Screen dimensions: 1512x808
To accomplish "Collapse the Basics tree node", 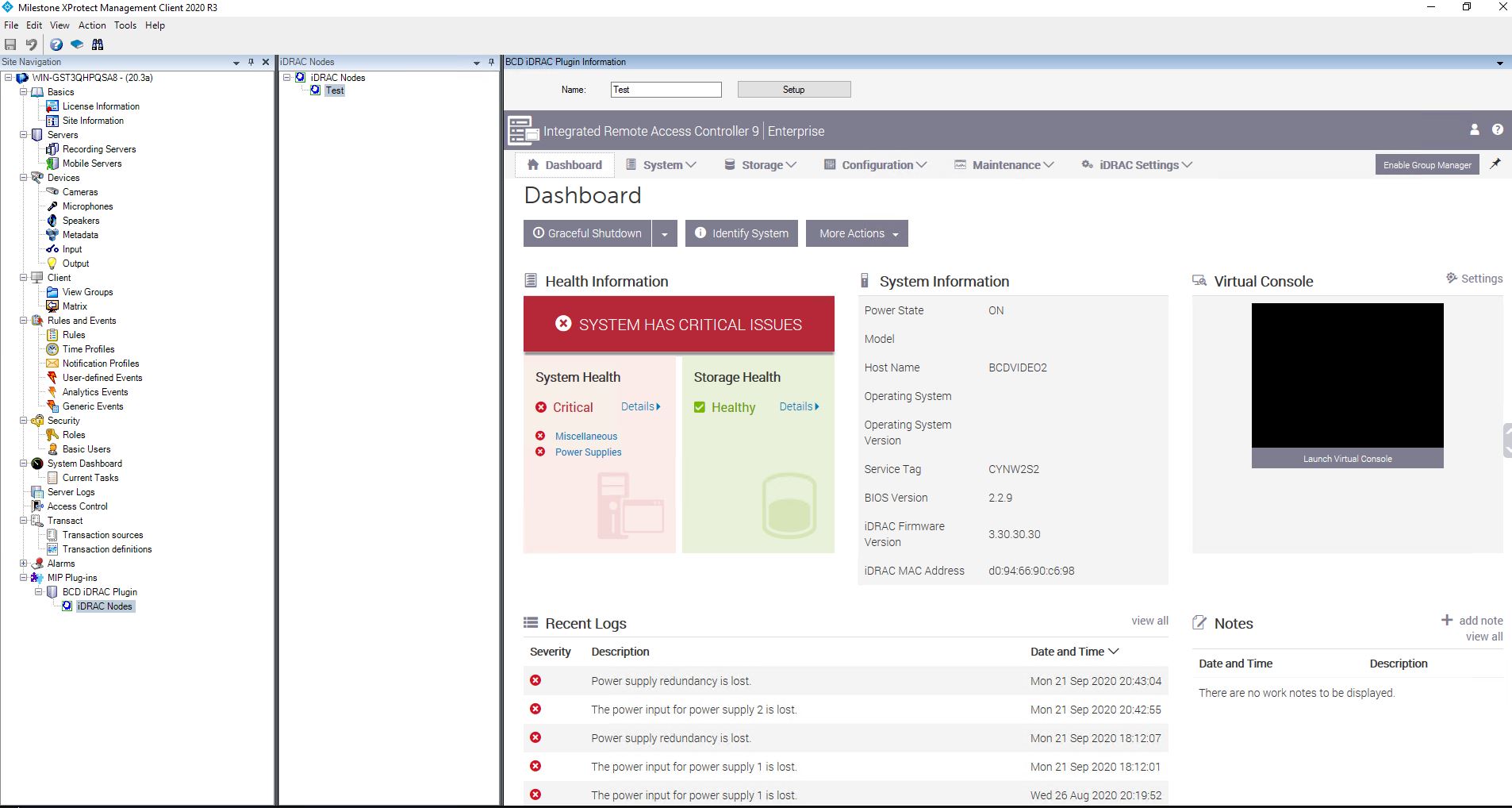I will coord(24,92).
